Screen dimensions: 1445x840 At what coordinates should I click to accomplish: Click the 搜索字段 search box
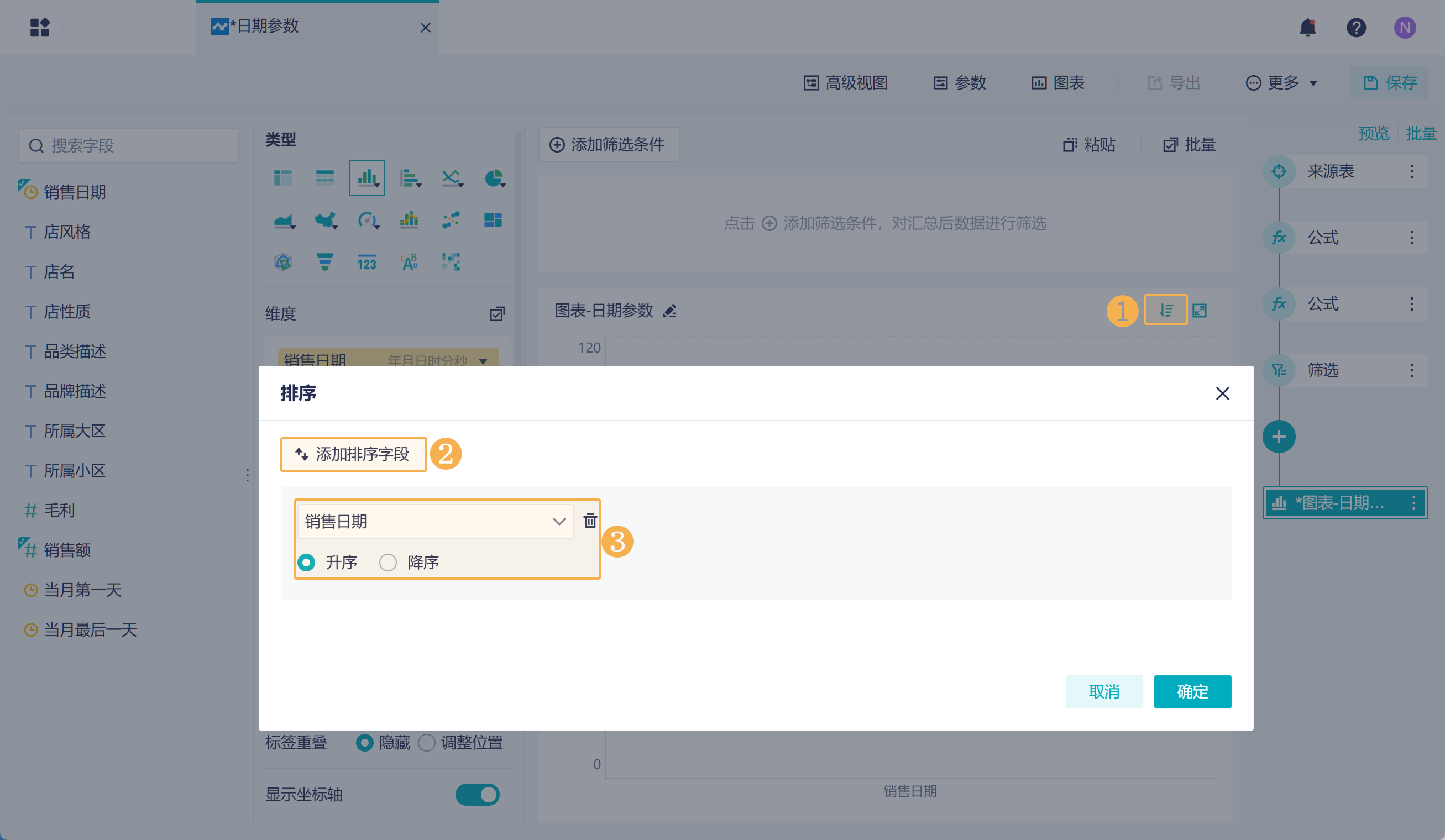pyautogui.click(x=128, y=146)
